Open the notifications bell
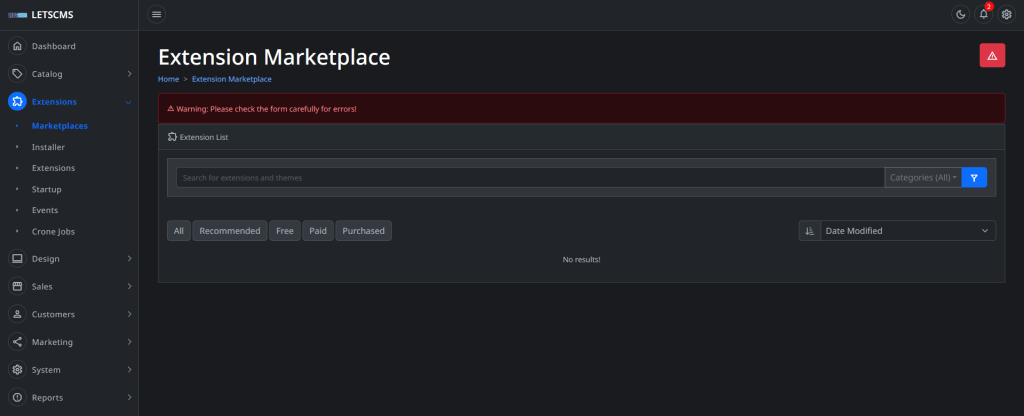Image resolution: width=1024 pixels, height=416 pixels. point(984,14)
